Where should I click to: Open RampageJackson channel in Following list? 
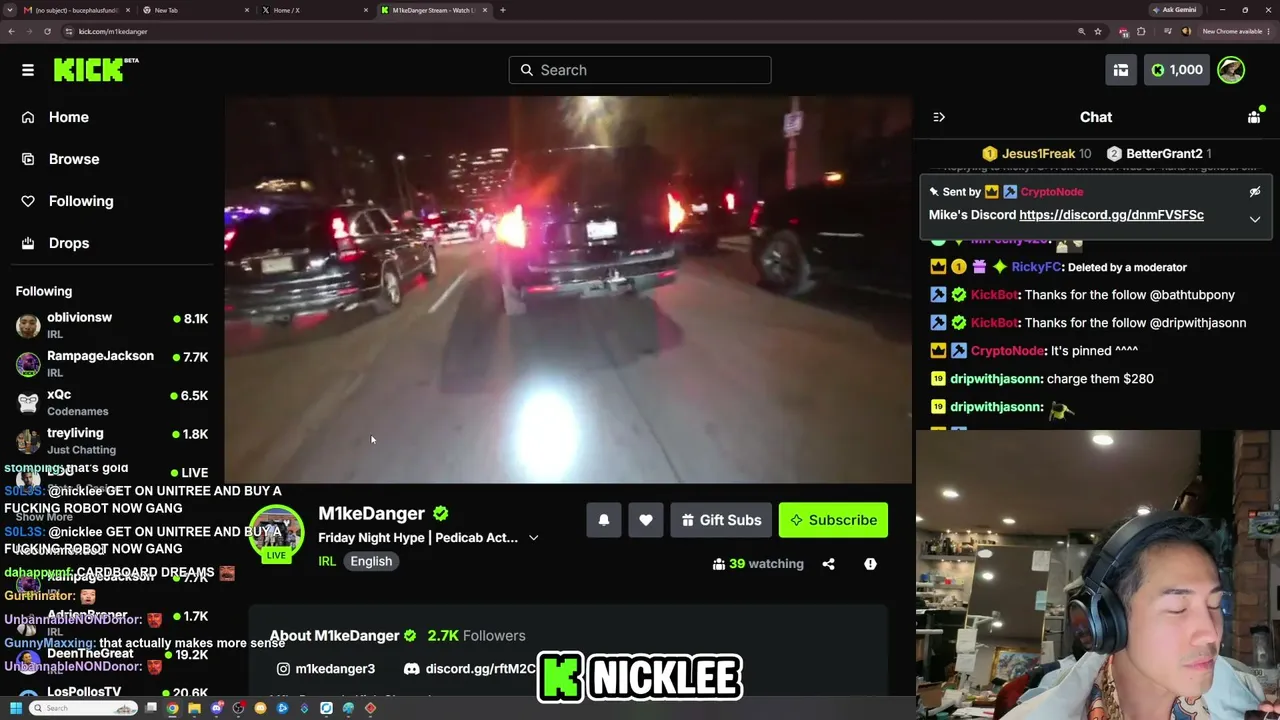112,364
